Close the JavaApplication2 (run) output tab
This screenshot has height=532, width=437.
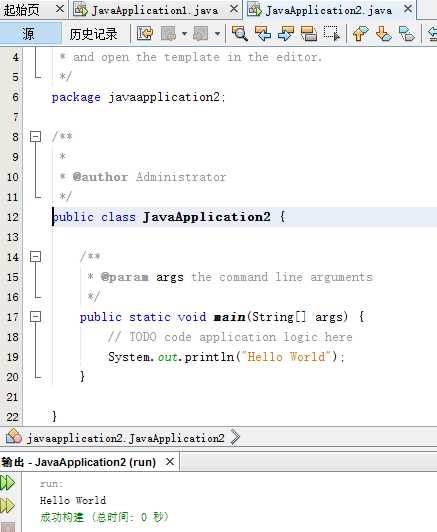170,461
